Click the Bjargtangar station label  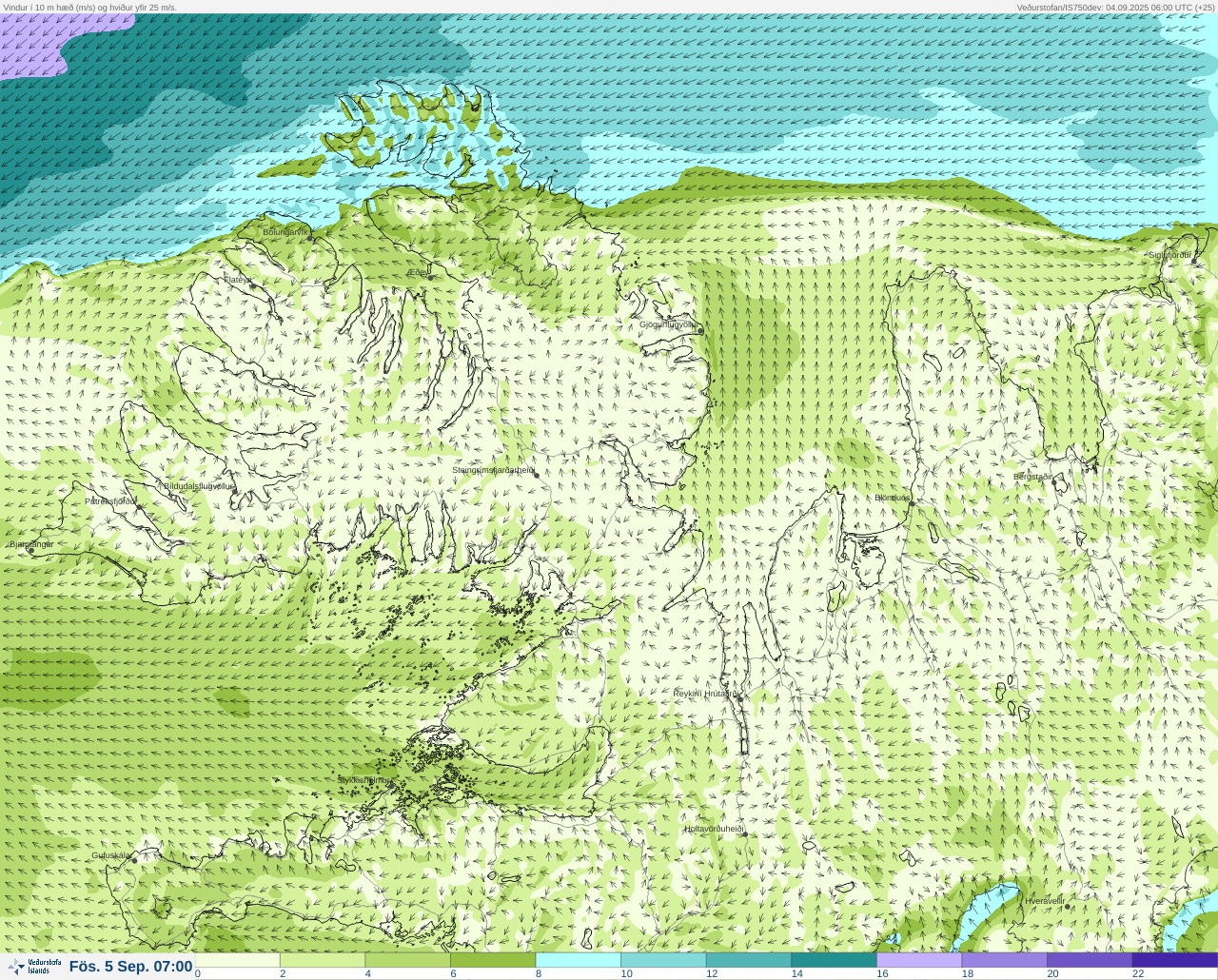tap(31, 544)
